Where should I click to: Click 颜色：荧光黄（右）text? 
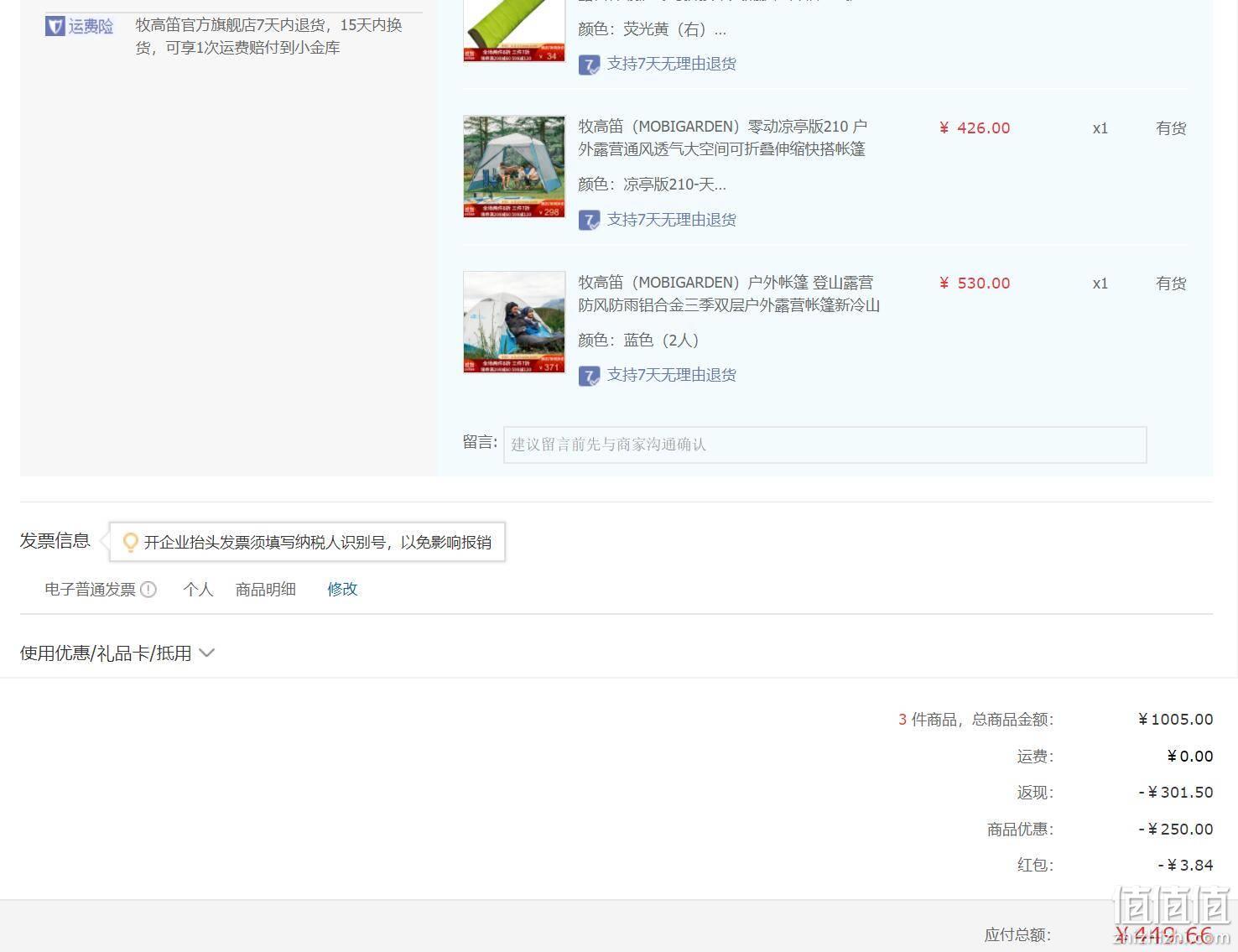[x=653, y=29]
